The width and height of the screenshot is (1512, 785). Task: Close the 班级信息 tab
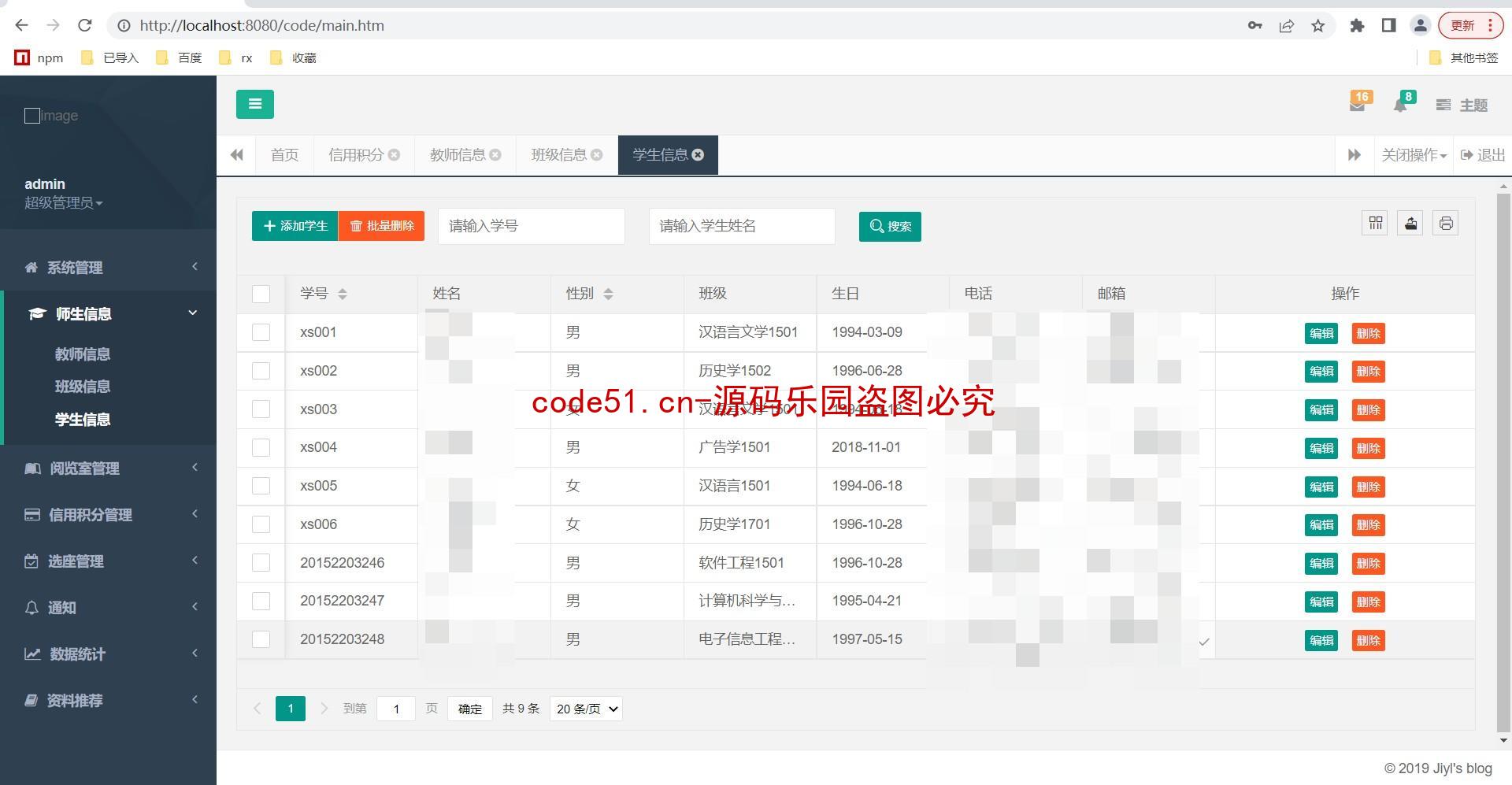pos(597,155)
